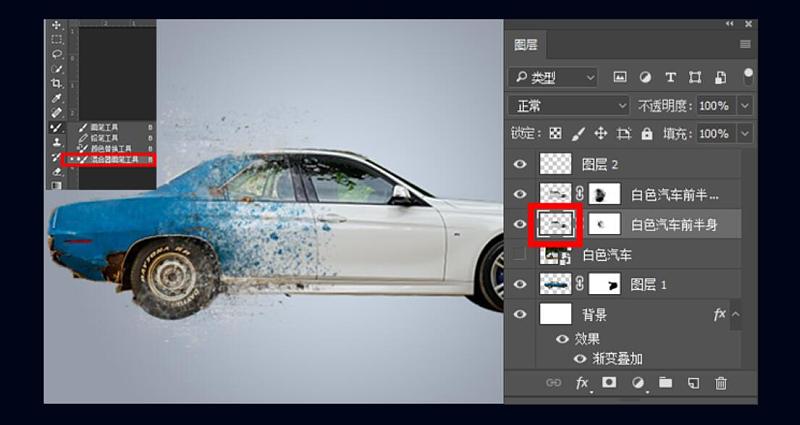This screenshot has width=800, height=425.
Task: Click the mask link on 白色汽车前半... layer
Action: (580, 194)
